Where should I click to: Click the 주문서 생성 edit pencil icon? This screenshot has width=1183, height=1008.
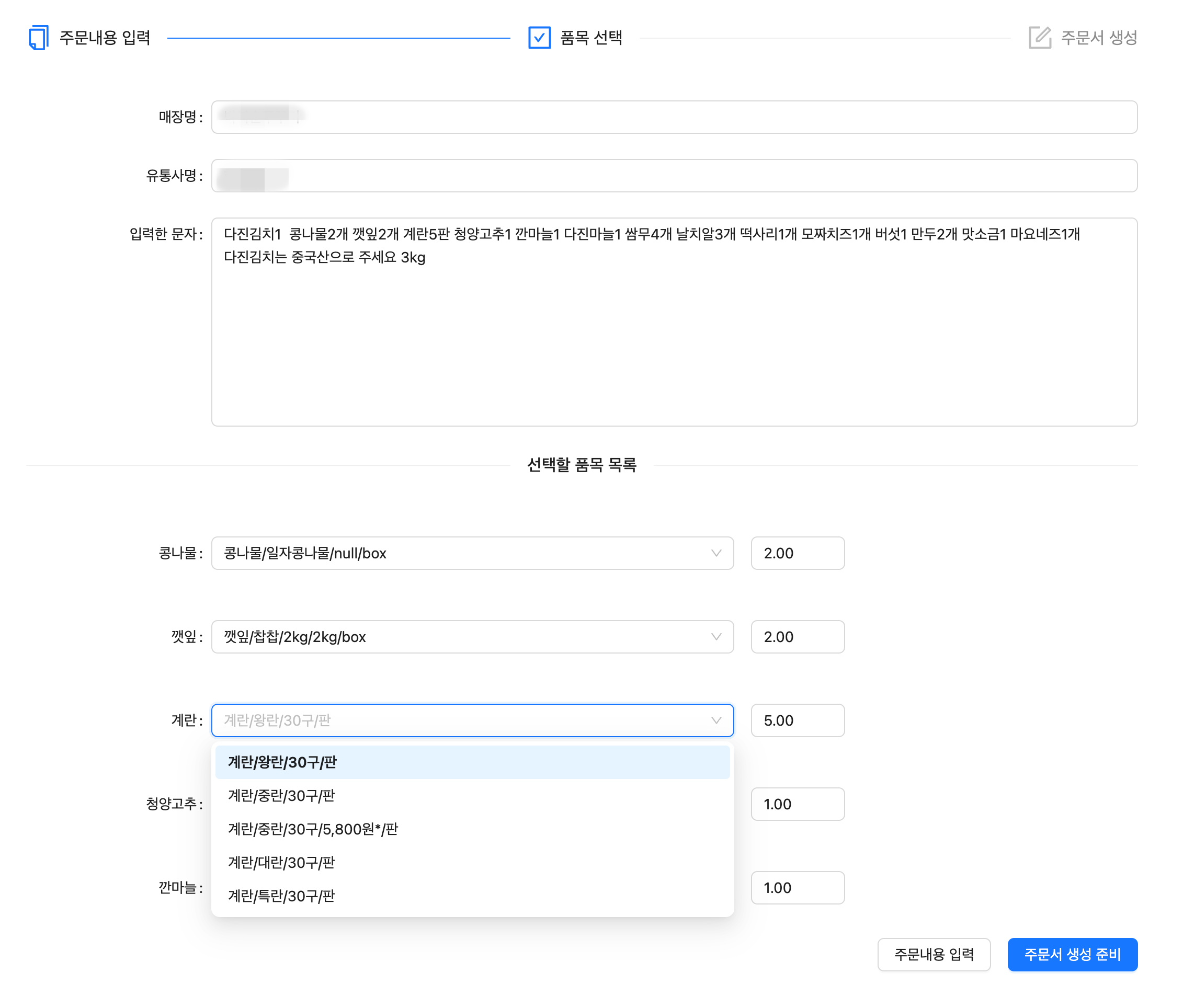[1040, 38]
